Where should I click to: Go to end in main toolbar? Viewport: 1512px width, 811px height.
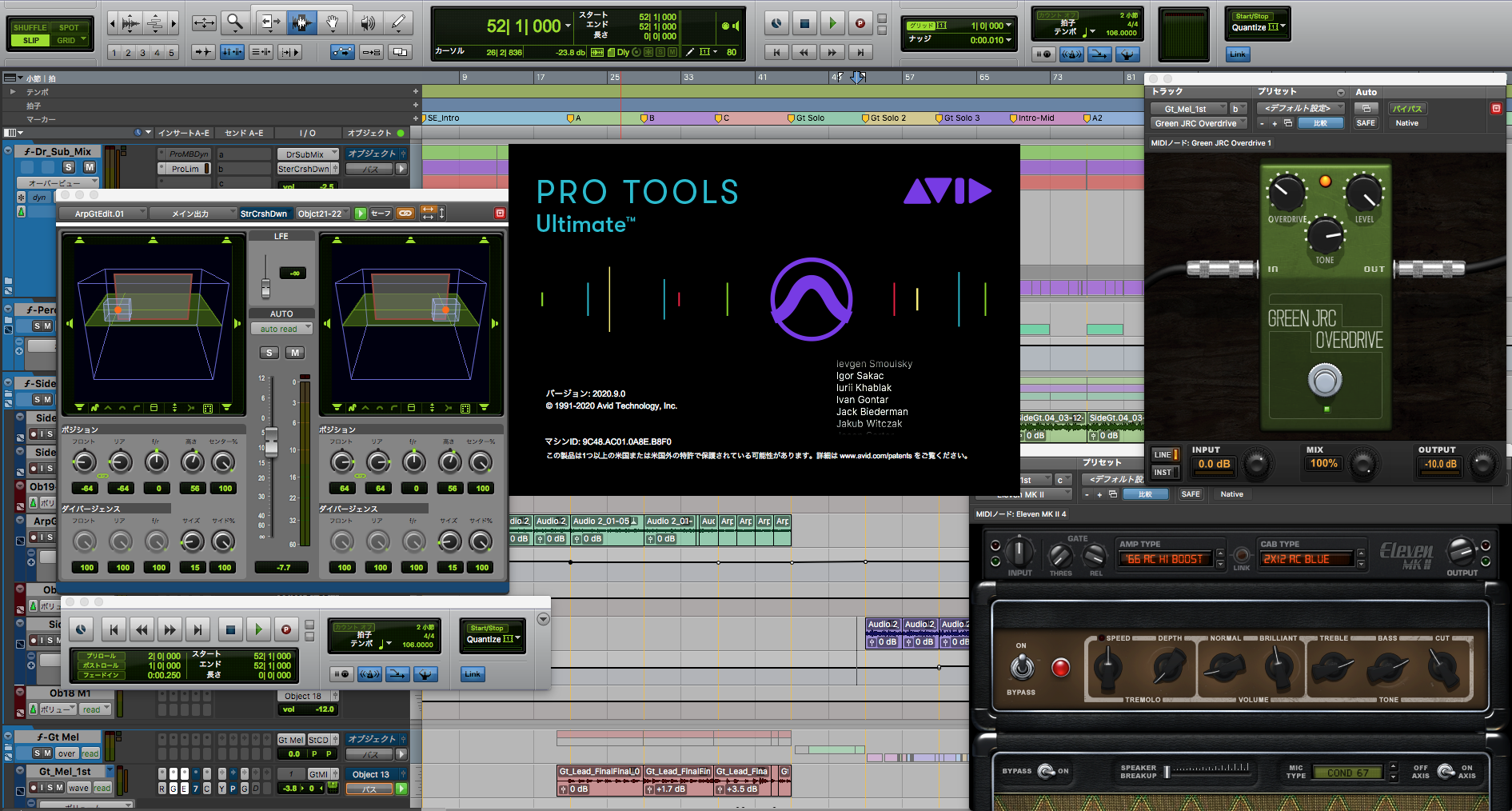pos(860,52)
